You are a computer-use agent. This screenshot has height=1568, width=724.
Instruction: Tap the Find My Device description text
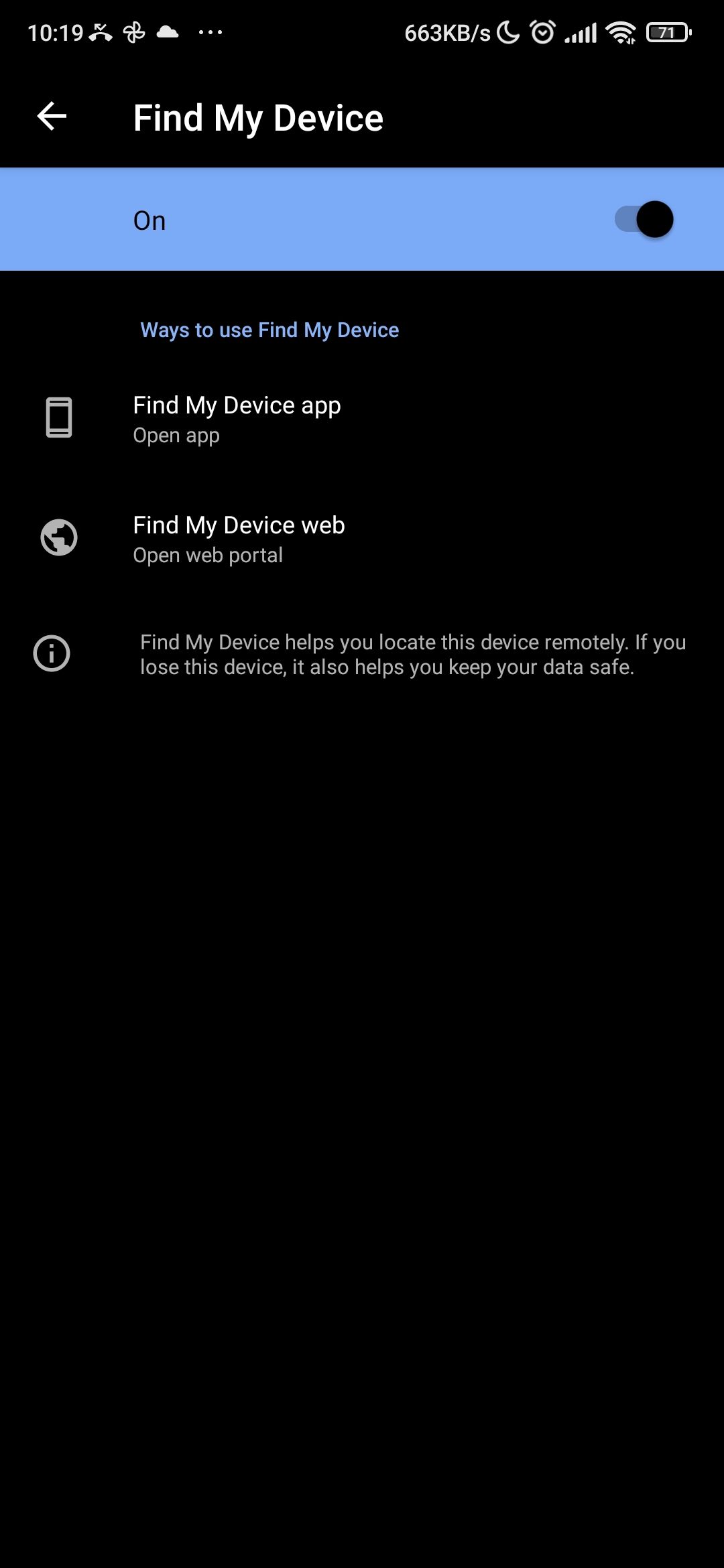click(x=413, y=655)
